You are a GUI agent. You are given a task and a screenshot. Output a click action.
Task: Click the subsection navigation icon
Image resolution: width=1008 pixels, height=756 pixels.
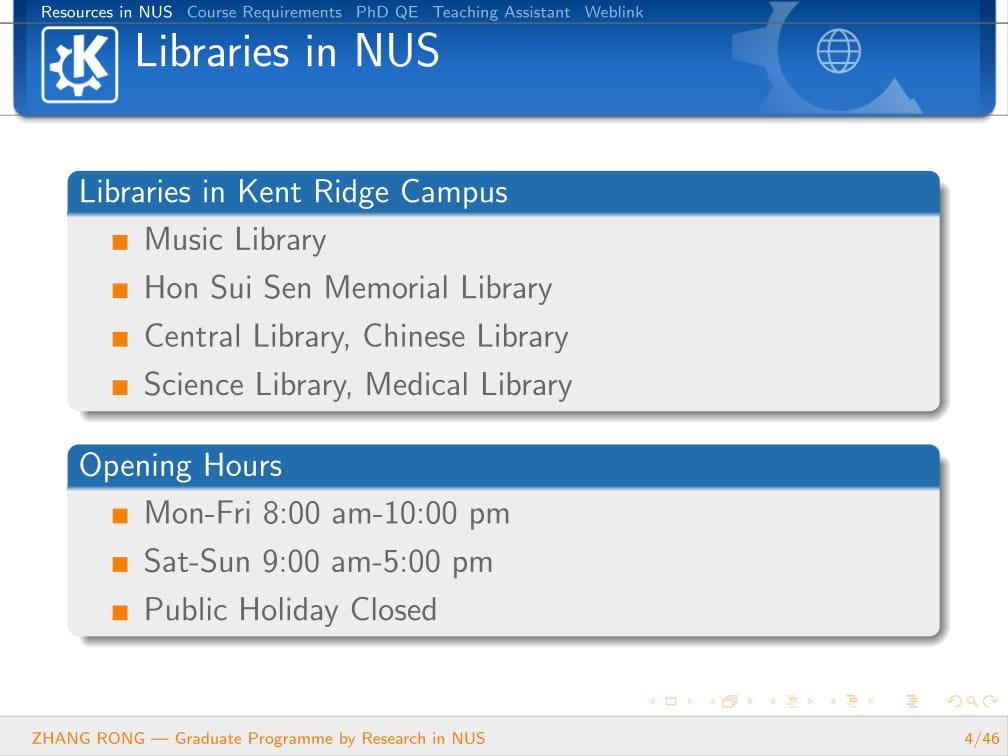pyautogui.click(x=792, y=701)
